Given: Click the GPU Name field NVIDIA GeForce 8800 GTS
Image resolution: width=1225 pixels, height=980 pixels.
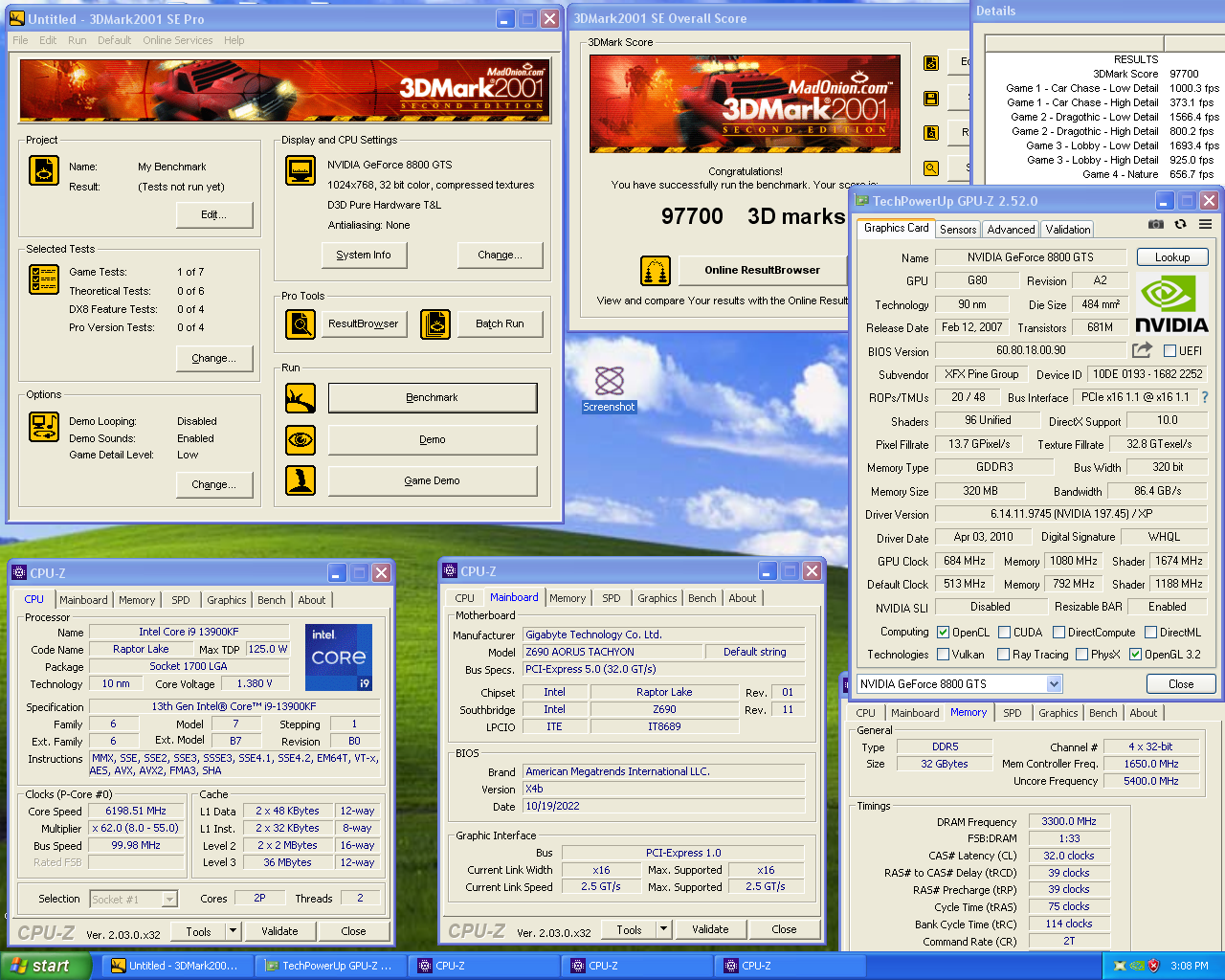Looking at the screenshot, I should tap(1030, 257).
